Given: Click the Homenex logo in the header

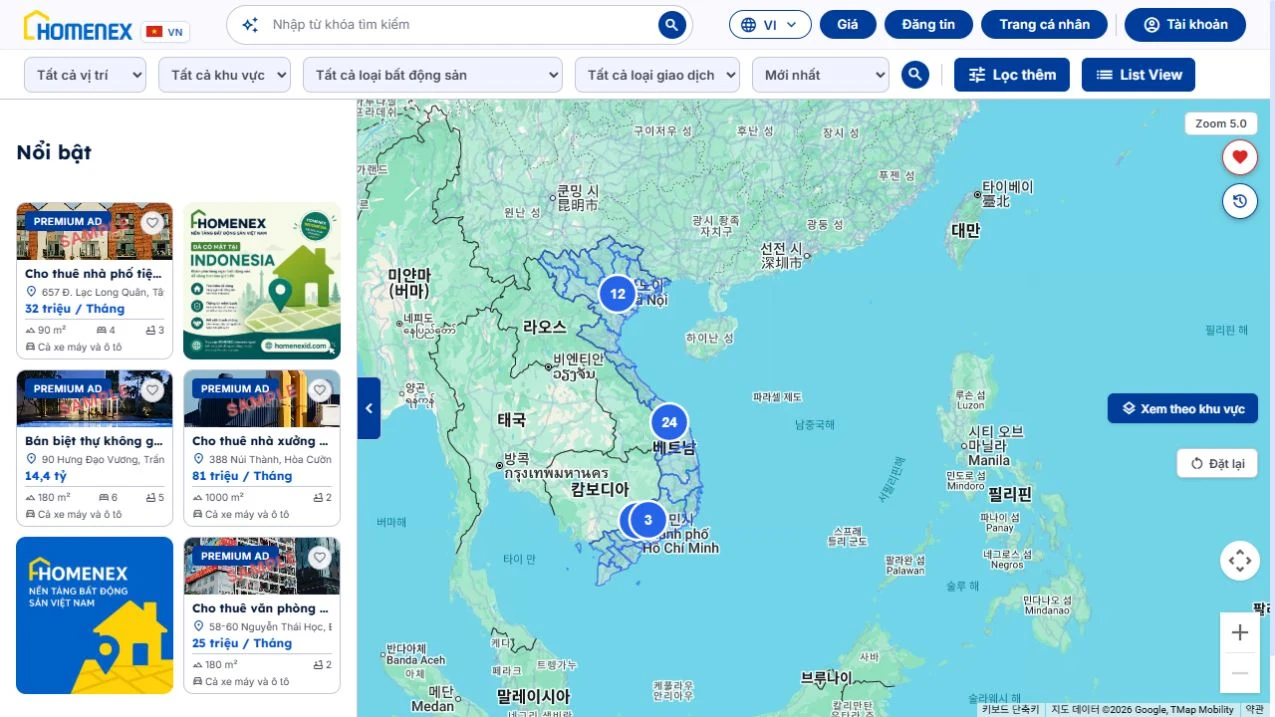Looking at the screenshot, I should pyautogui.click(x=78, y=26).
